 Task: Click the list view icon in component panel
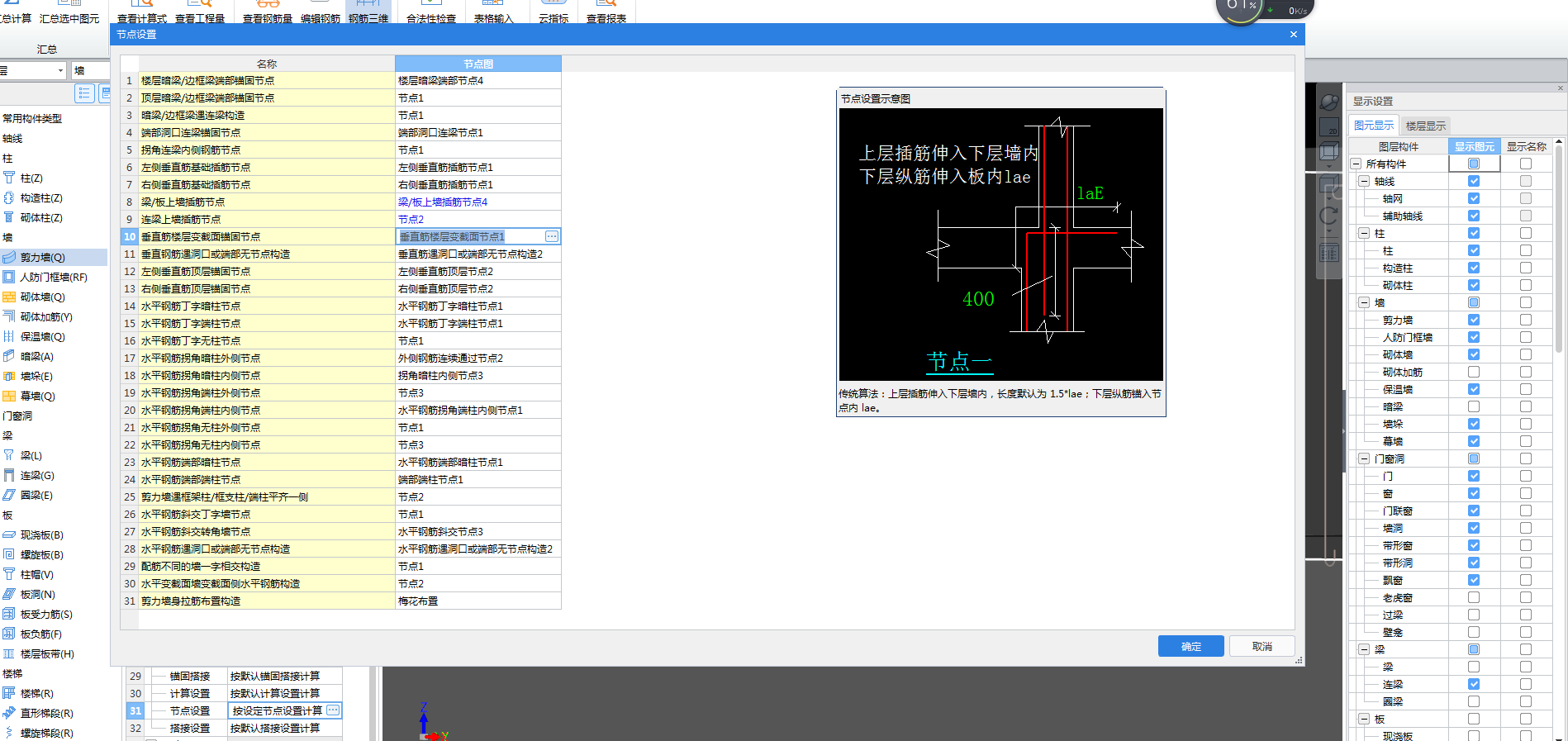pyautogui.click(x=84, y=93)
